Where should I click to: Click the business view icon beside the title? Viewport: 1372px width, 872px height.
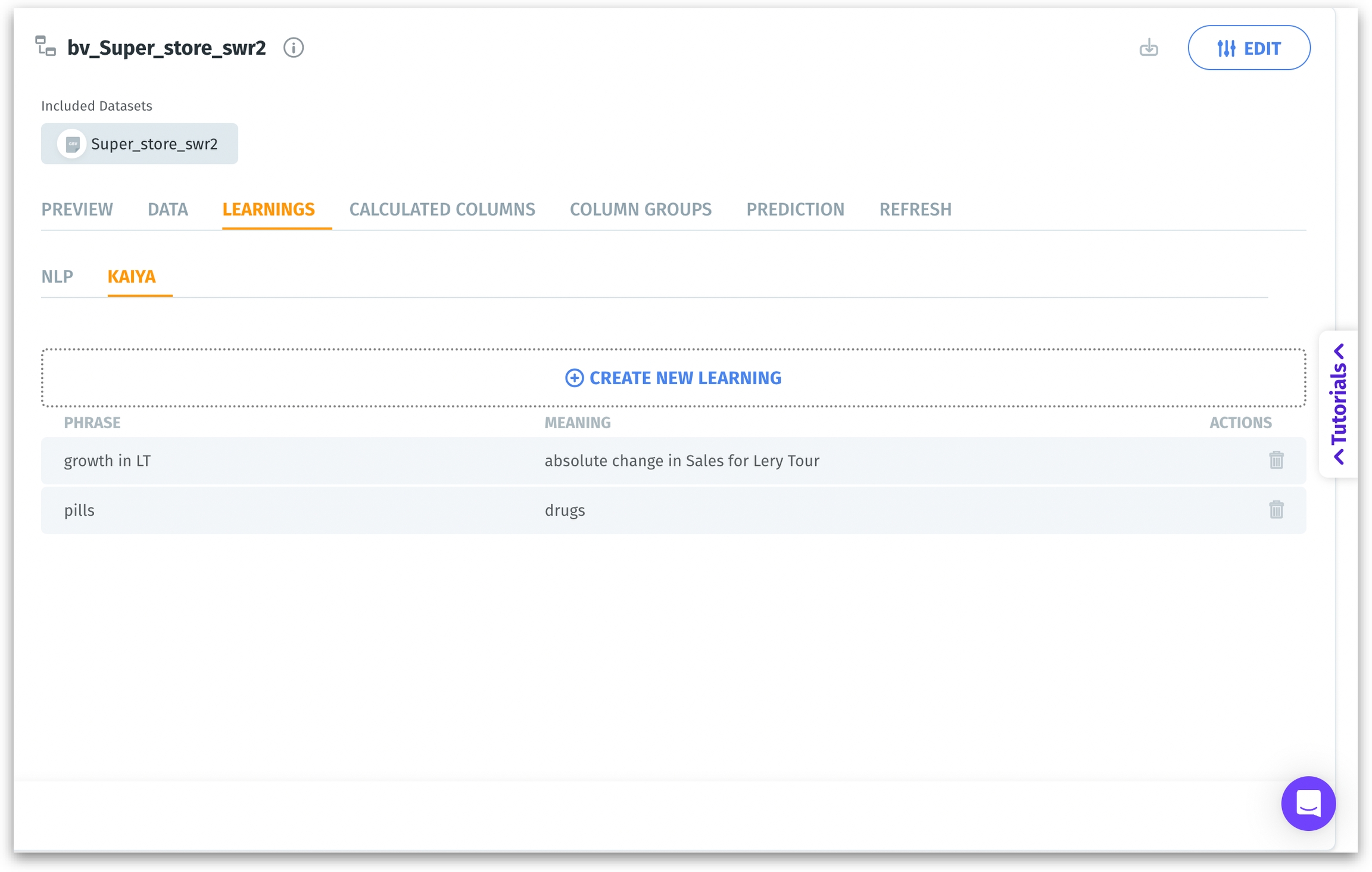(x=46, y=46)
